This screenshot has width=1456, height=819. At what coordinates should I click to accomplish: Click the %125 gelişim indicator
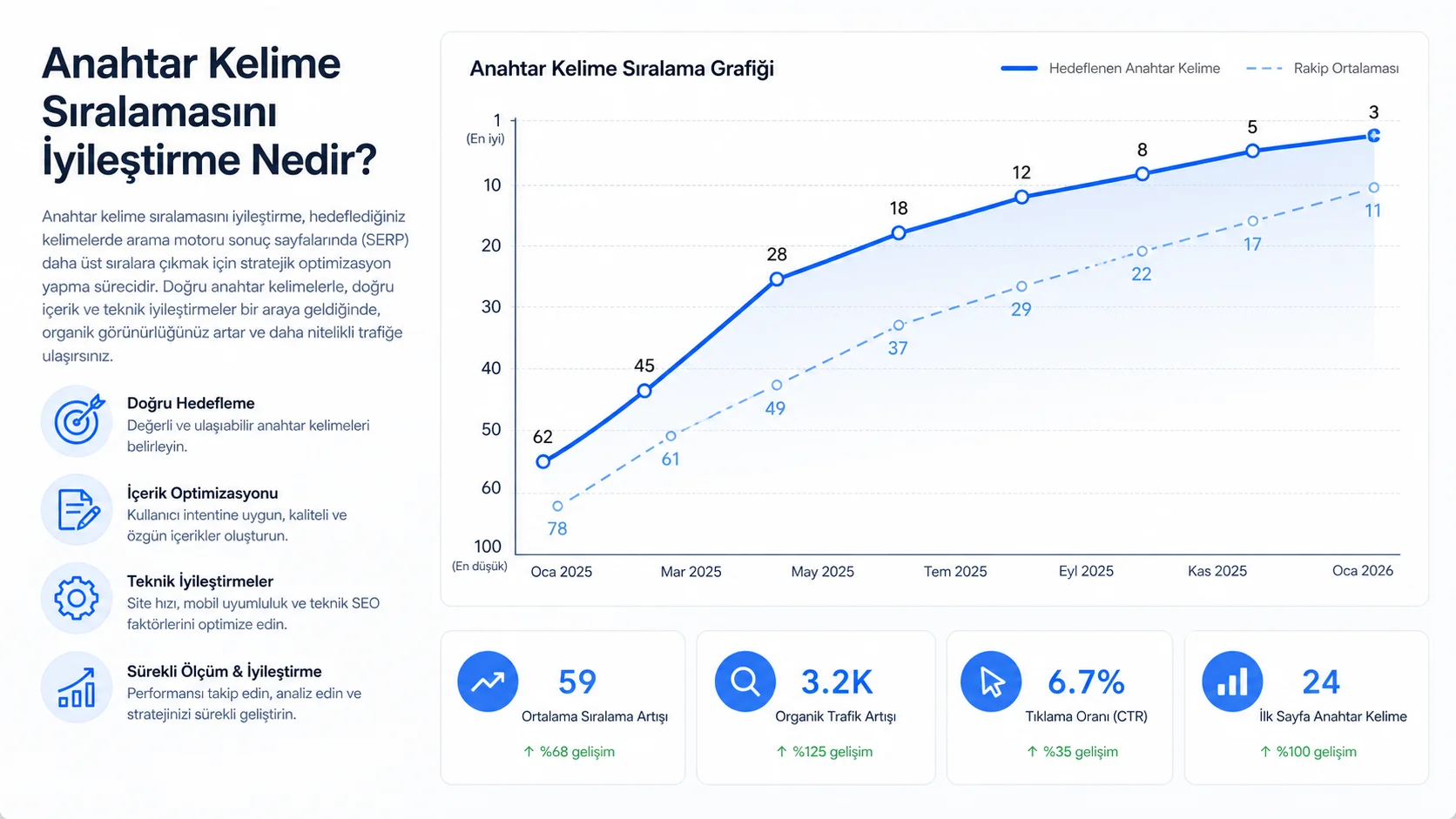(x=824, y=752)
